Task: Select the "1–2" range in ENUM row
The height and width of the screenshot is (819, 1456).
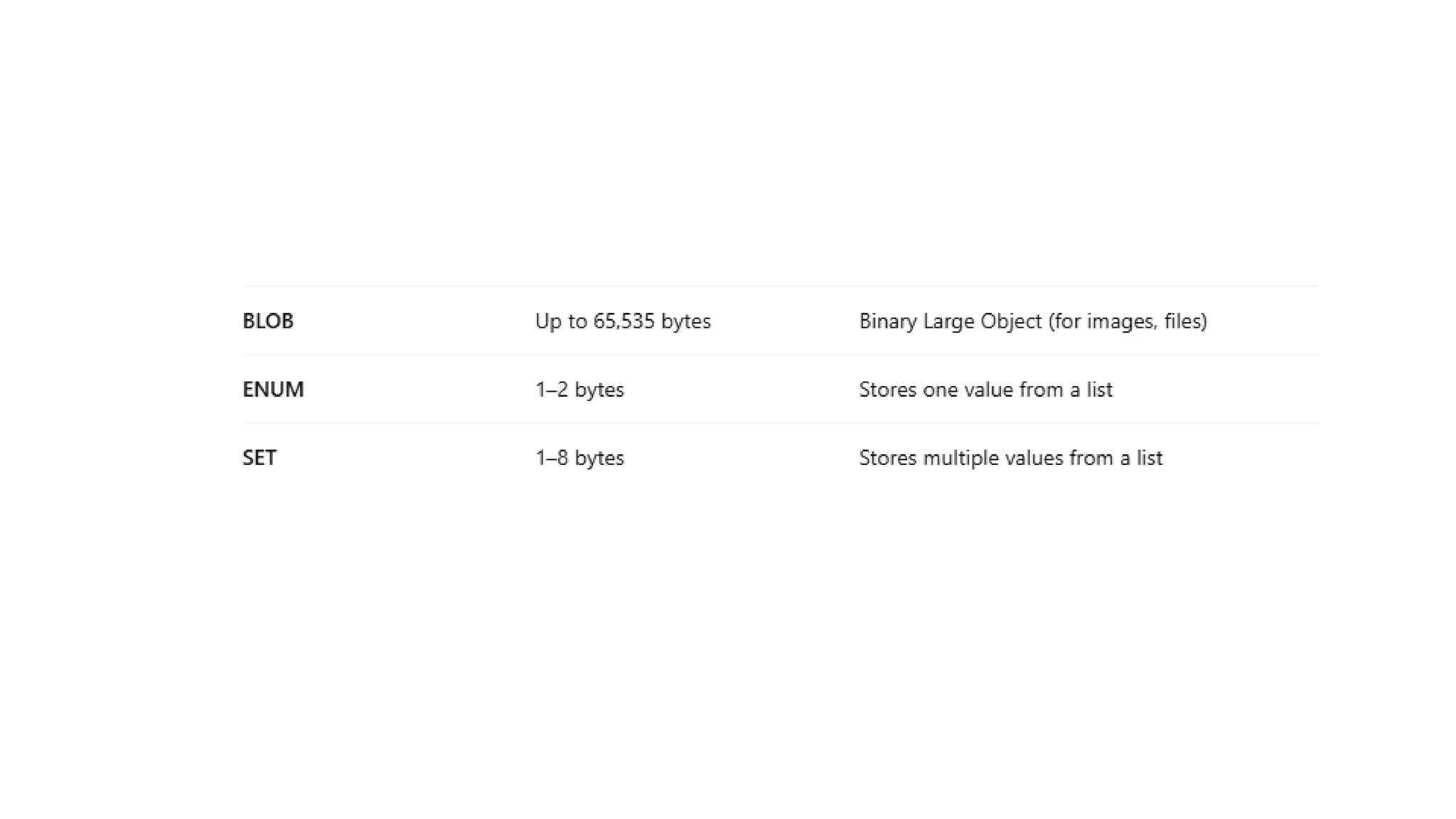Action: point(552,390)
